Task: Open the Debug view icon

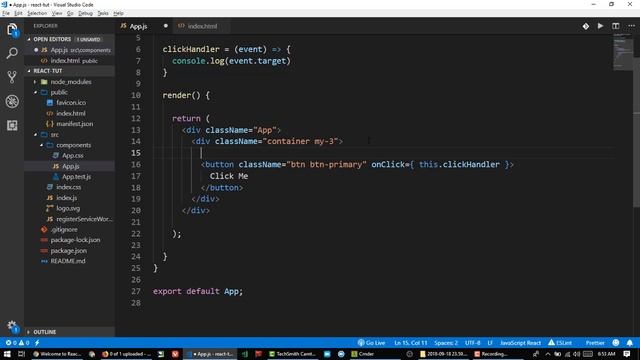Action: click(12, 101)
